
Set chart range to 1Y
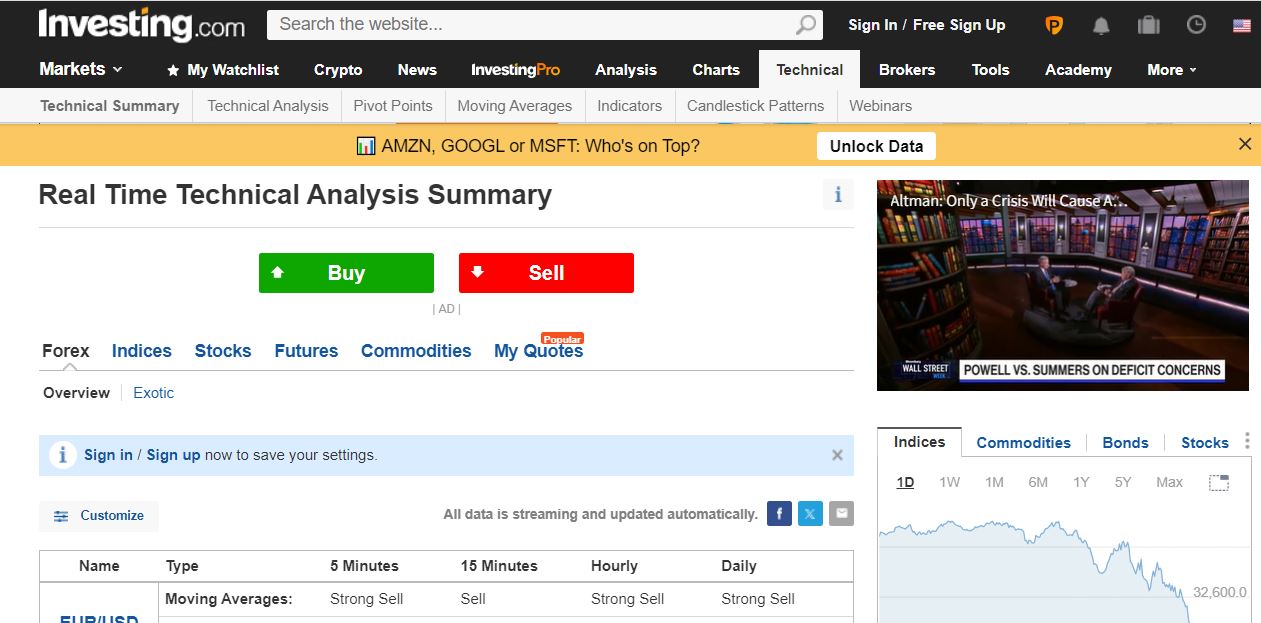(1081, 482)
